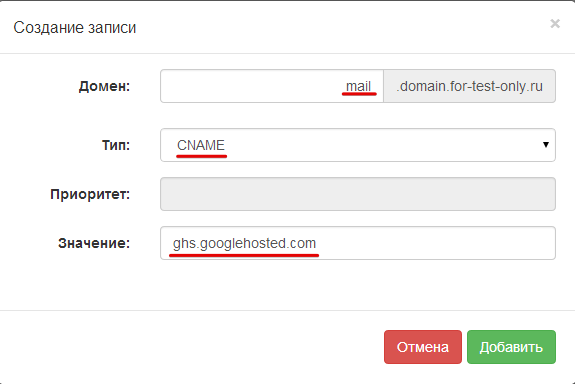Screen dimensions: 575x384
Task: Click the Тип: field label
Action: 116,145
